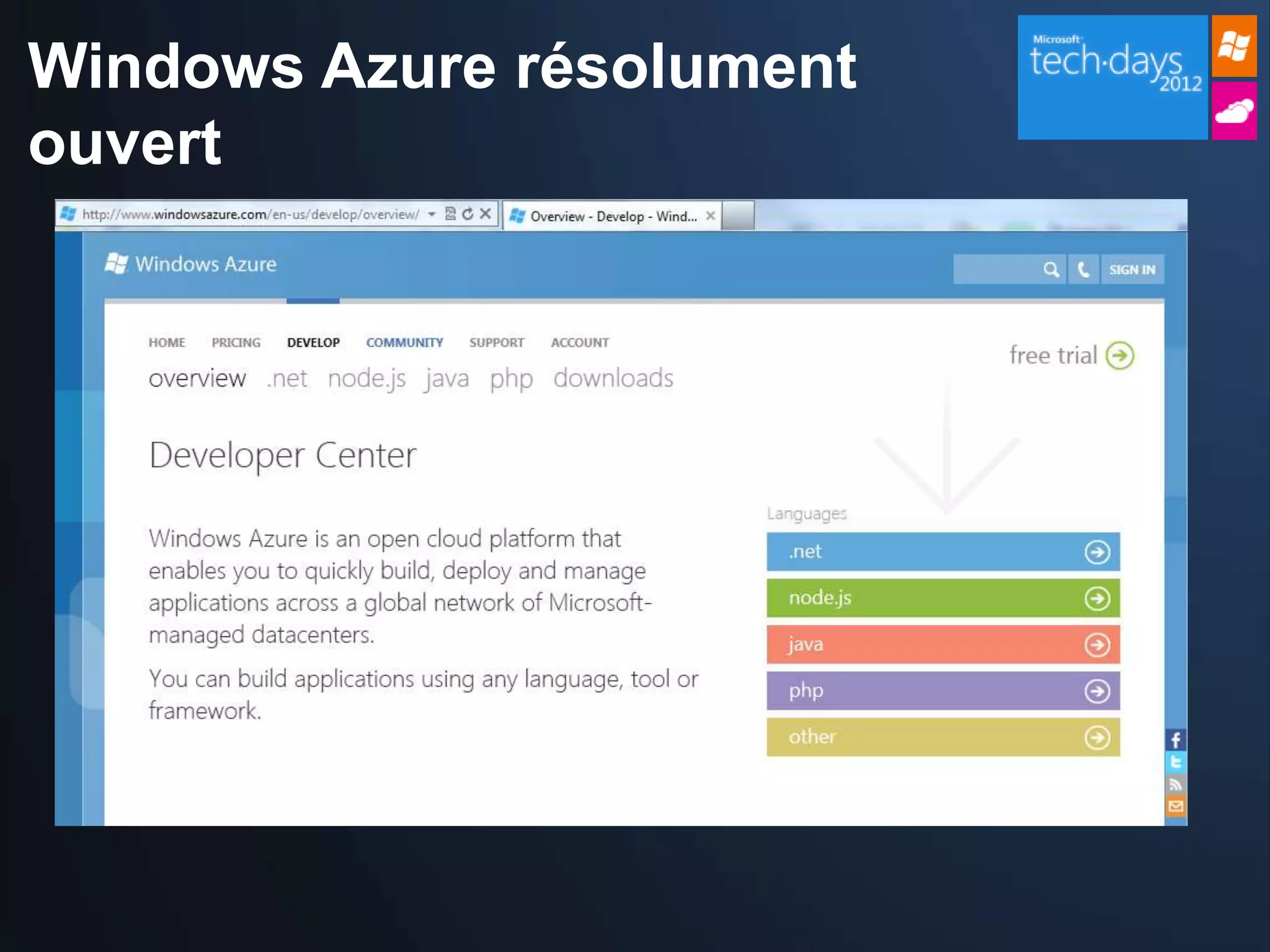Click the email envelope icon
Screen dimensions: 1270x952
(x=1176, y=807)
